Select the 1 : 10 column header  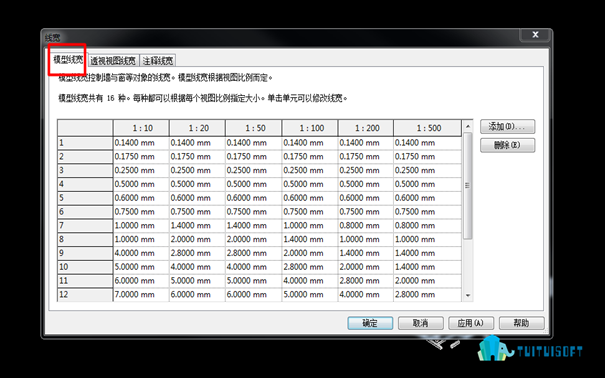(x=141, y=128)
